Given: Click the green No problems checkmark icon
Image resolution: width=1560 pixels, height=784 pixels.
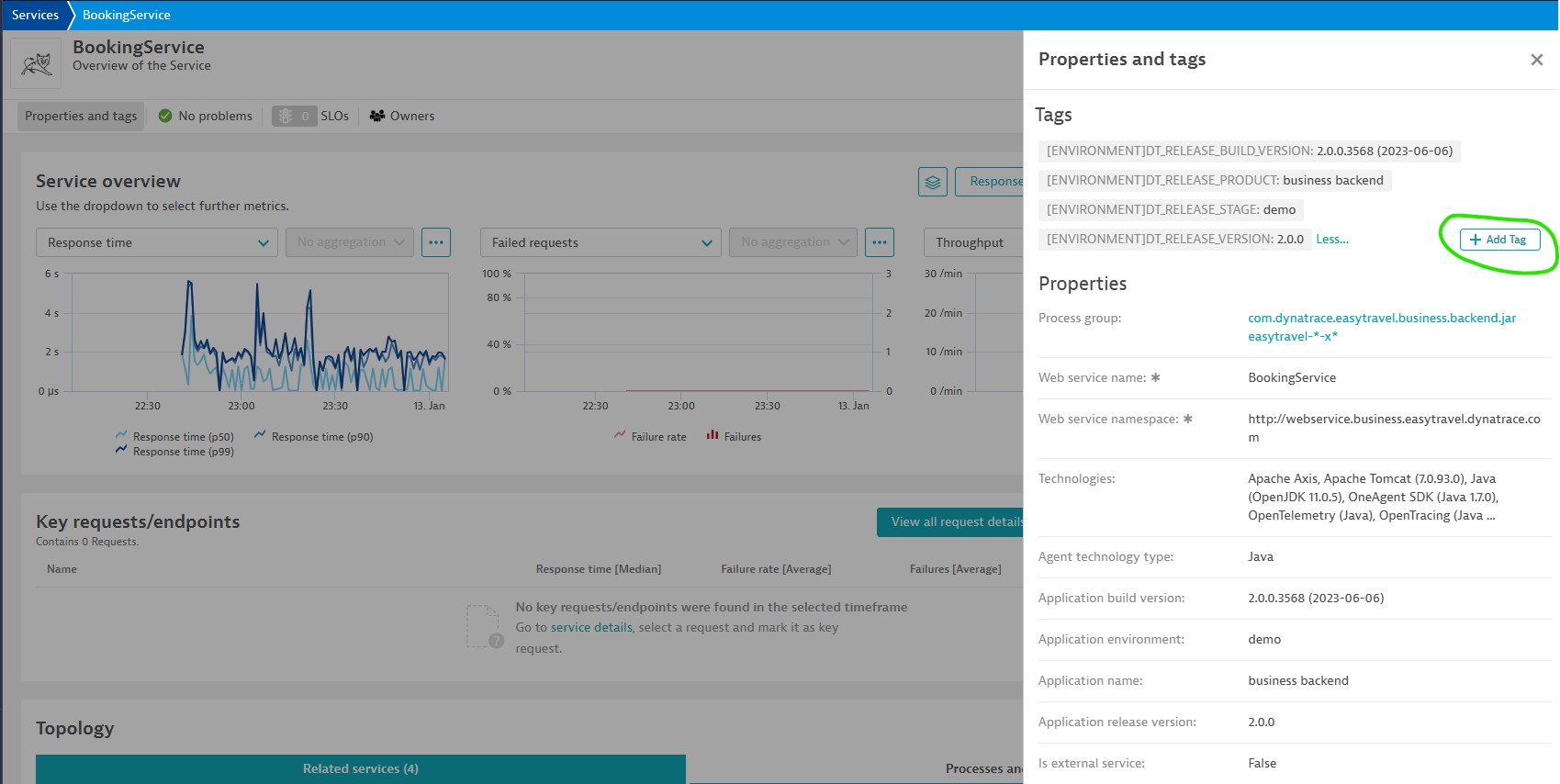Looking at the screenshot, I should pyautogui.click(x=165, y=116).
